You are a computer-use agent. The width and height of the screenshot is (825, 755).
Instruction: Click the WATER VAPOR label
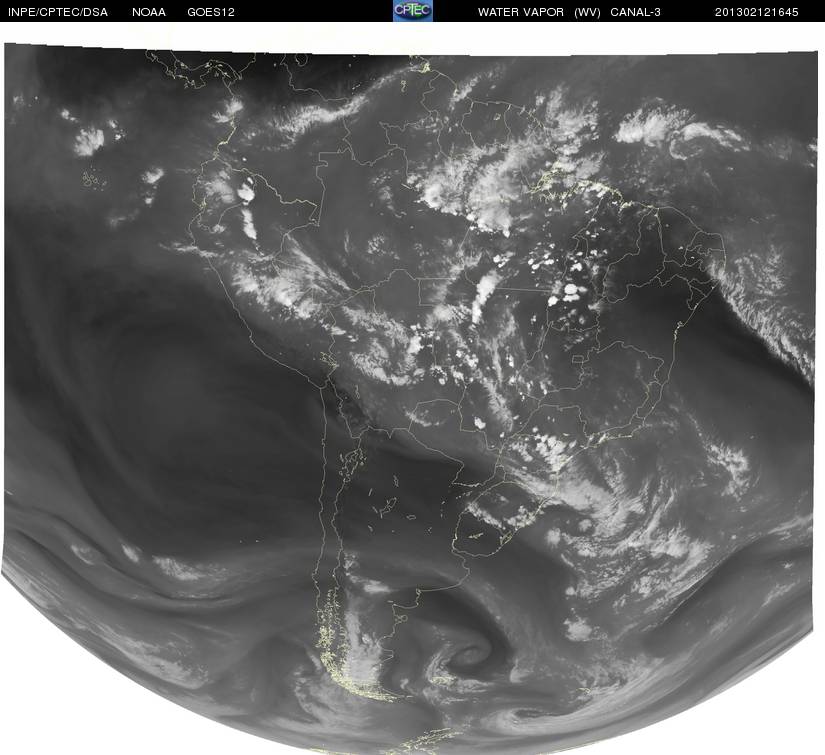click(x=521, y=12)
